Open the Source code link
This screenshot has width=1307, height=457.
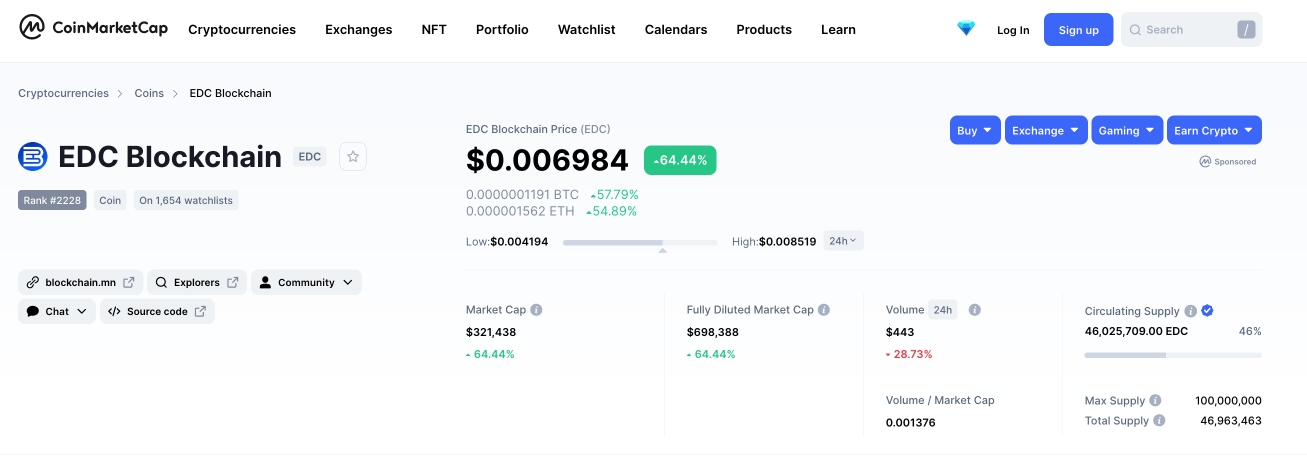coord(157,311)
